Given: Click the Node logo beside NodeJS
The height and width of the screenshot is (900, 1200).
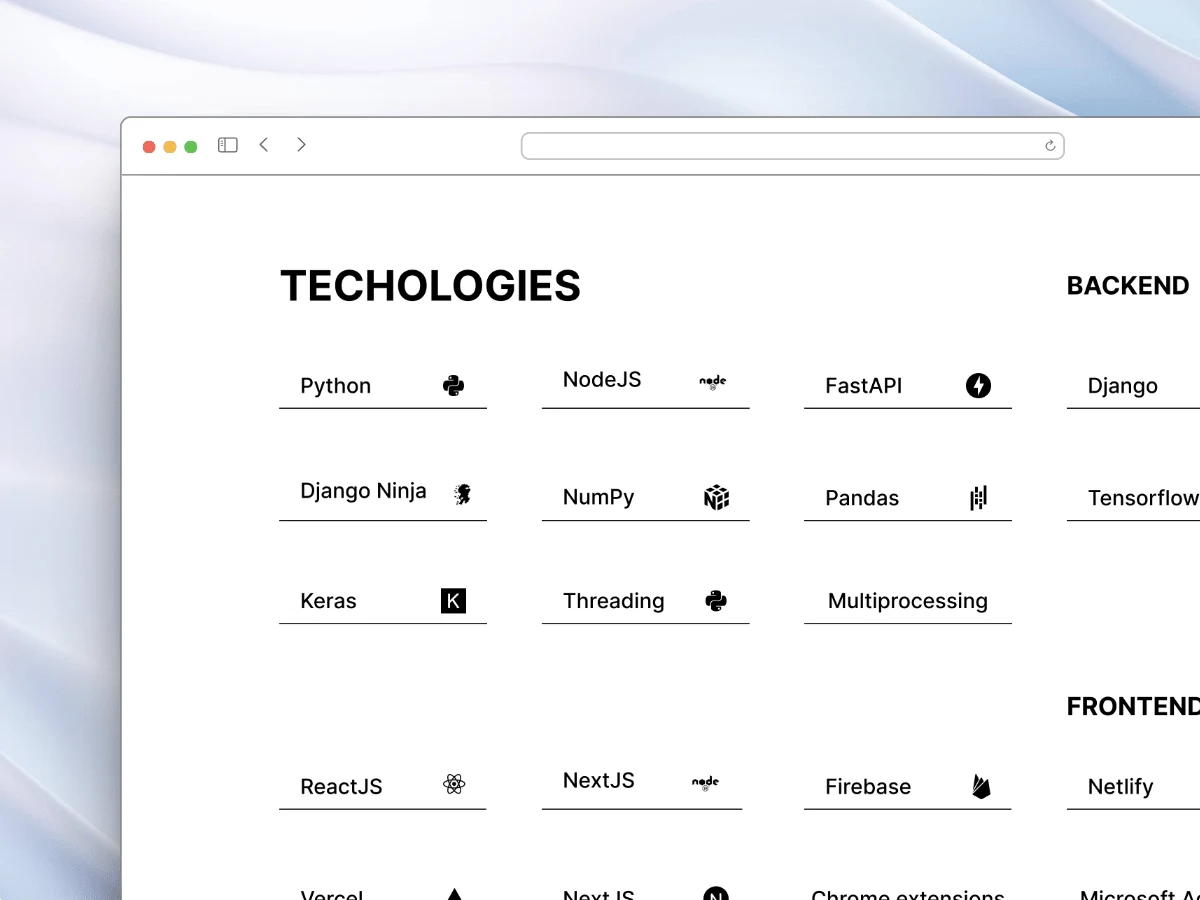Looking at the screenshot, I should [713, 381].
